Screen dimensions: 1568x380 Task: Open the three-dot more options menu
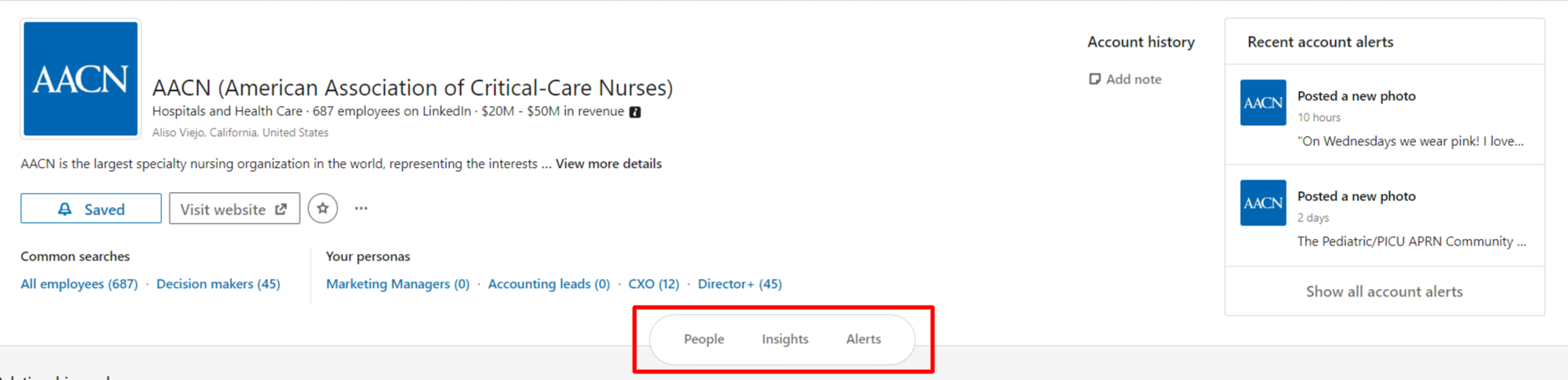(361, 208)
